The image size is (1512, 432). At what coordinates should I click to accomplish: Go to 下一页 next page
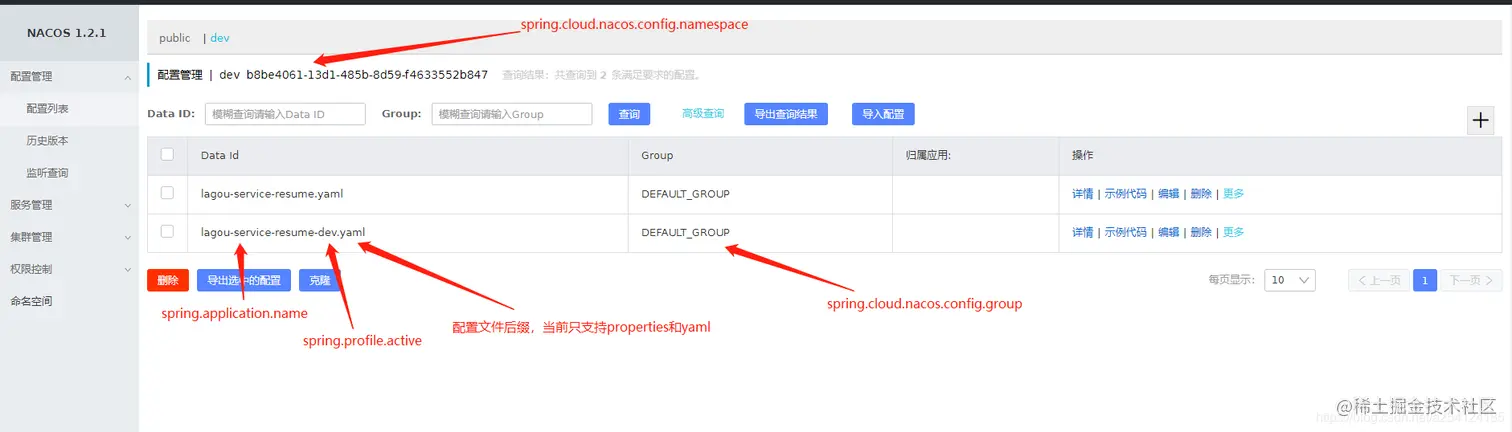[1472, 281]
